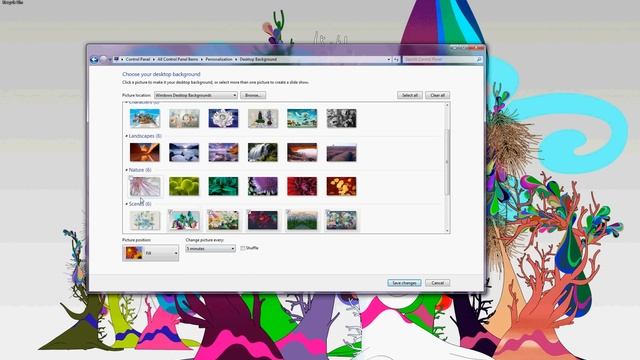Select the lavender field landscape
The height and width of the screenshot is (360, 640).
[x=341, y=153]
